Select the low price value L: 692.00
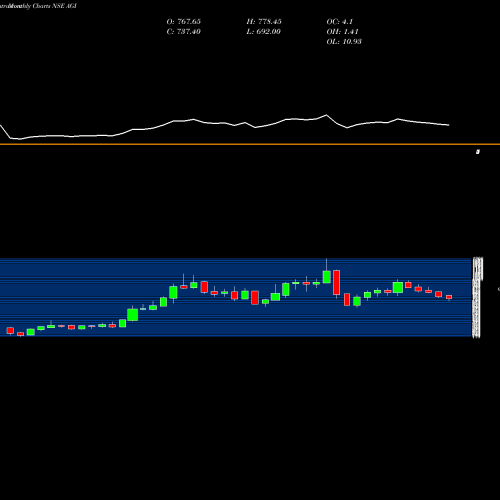The width and height of the screenshot is (500, 500). [264, 32]
